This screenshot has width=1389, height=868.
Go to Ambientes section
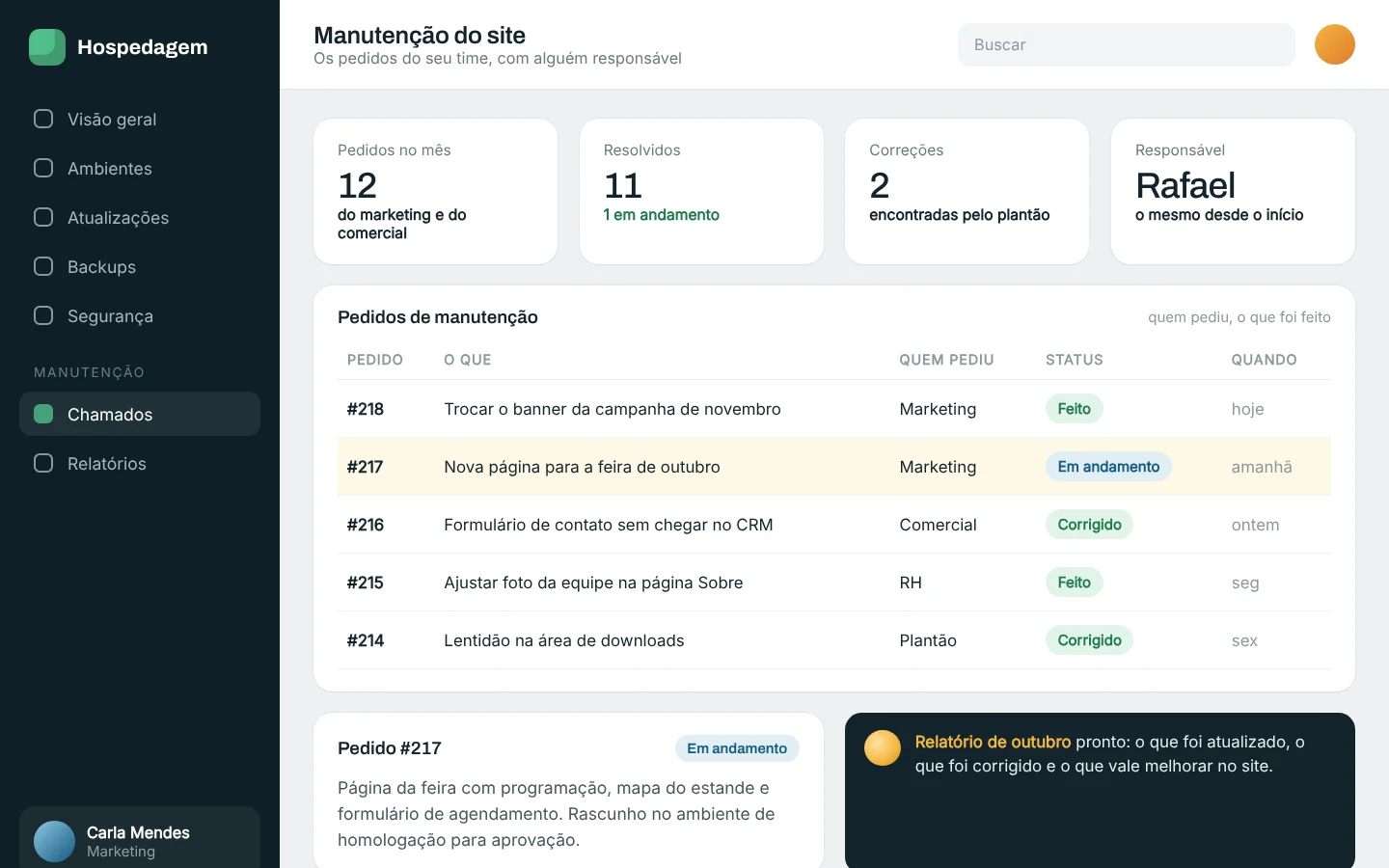click(140, 168)
